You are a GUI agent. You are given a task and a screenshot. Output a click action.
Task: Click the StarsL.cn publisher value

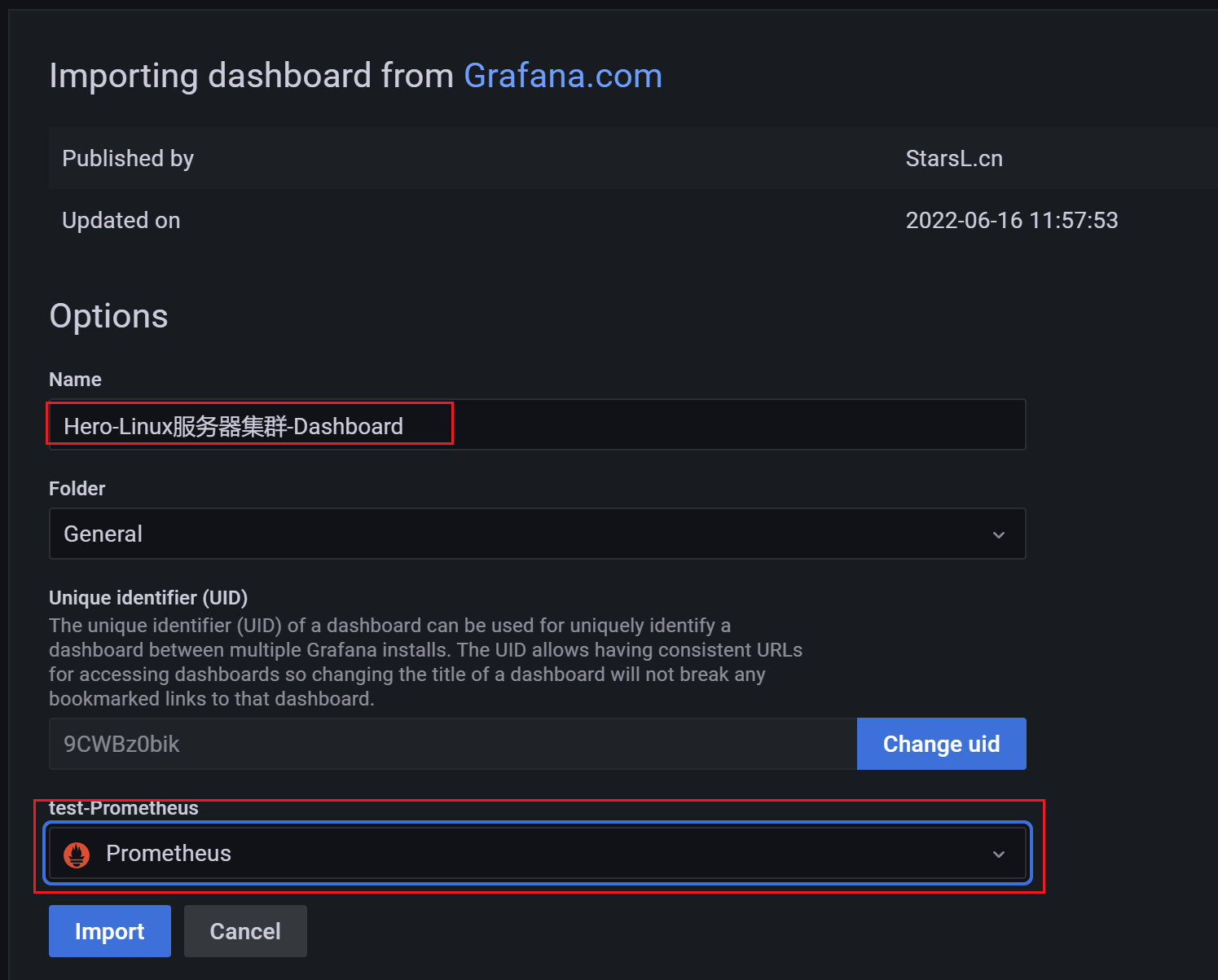pyautogui.click(x=954, y=159)
